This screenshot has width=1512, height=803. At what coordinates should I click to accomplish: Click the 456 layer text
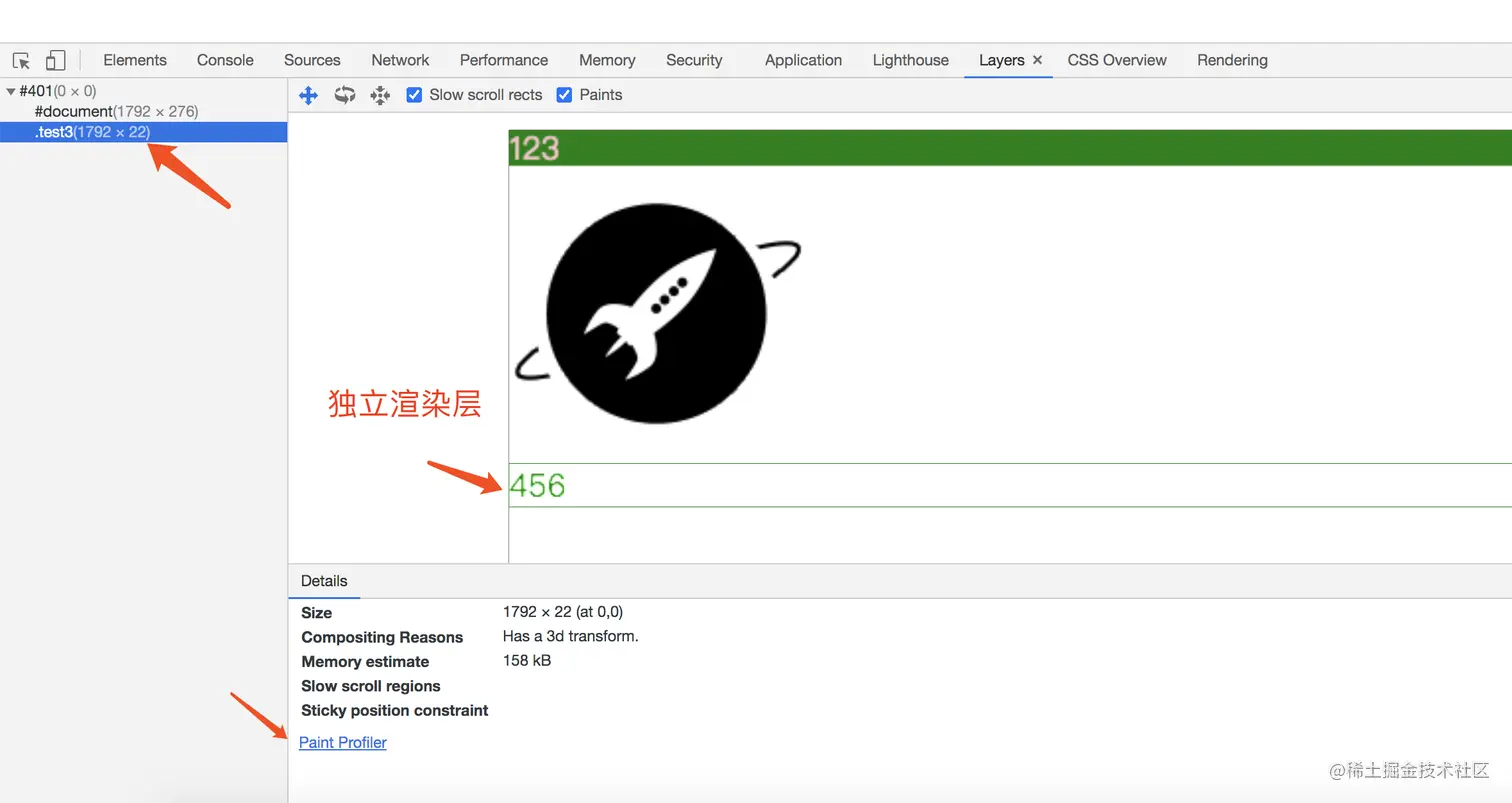[537, 486]
